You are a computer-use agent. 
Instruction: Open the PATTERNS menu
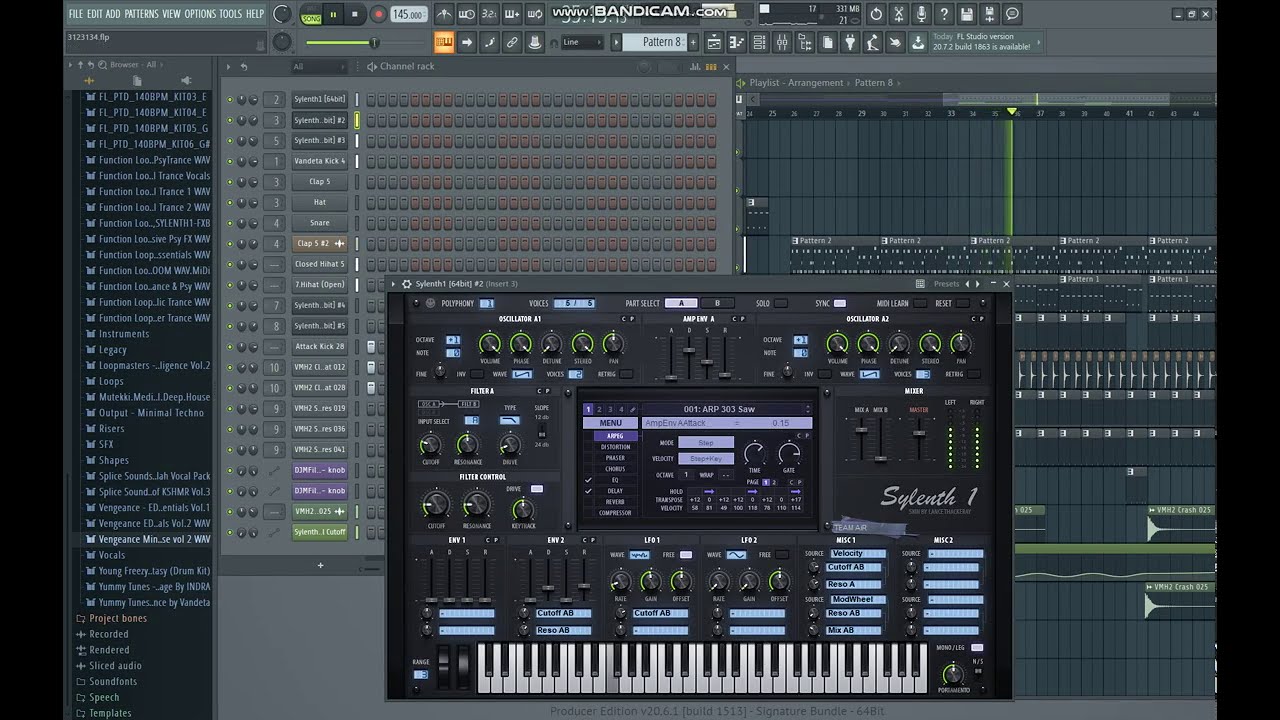click(x=142, y=14)
